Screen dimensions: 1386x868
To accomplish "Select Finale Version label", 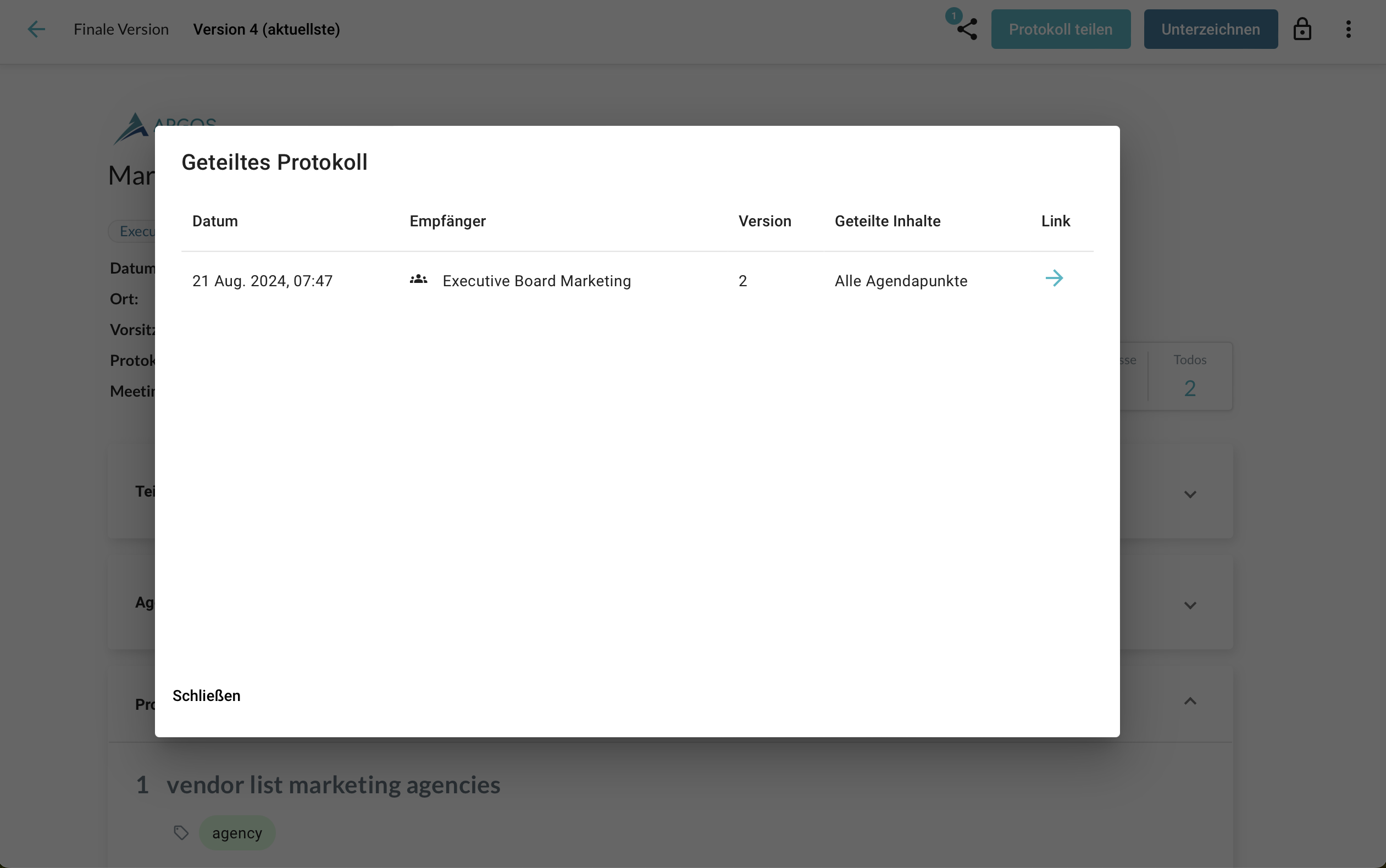I will [x=121, y=29].
